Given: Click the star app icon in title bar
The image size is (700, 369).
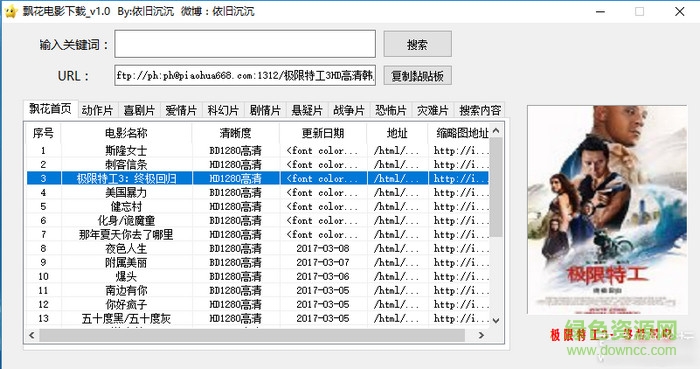Looking at the screenshot, I should 11,11.
